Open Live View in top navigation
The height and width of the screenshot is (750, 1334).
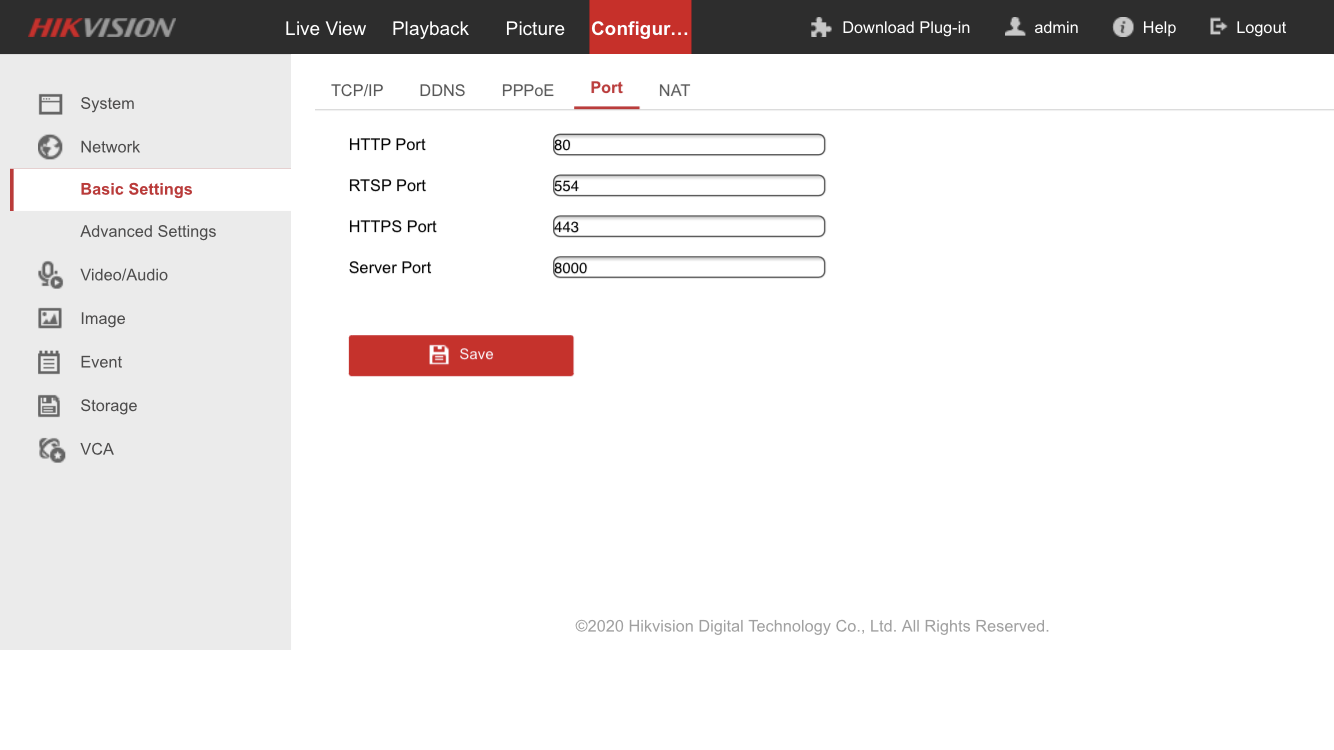pos(325,28)
